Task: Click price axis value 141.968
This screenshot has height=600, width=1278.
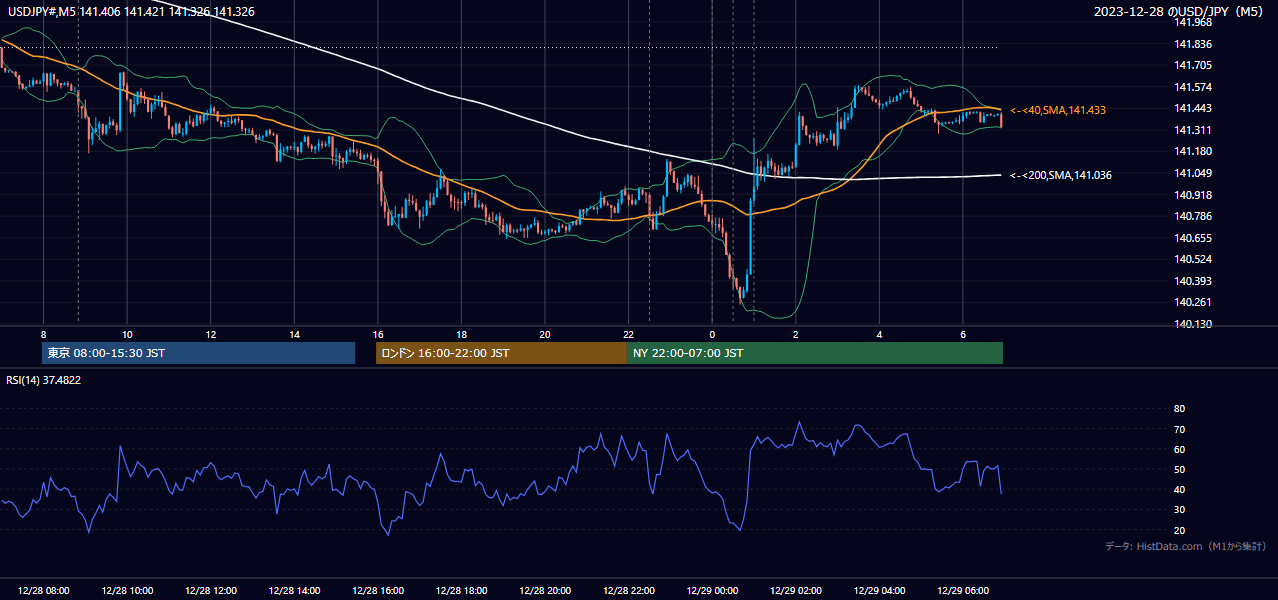Action: click(1193, 22)
